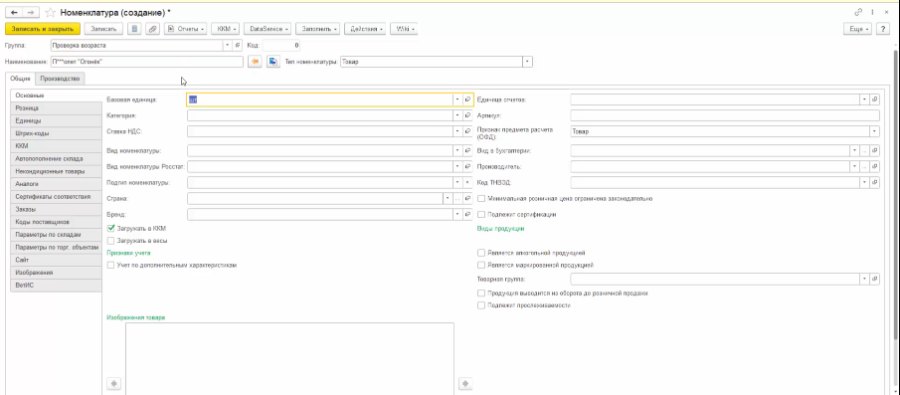Open Вид номенклатуры Росстат value via open icon

468,166
